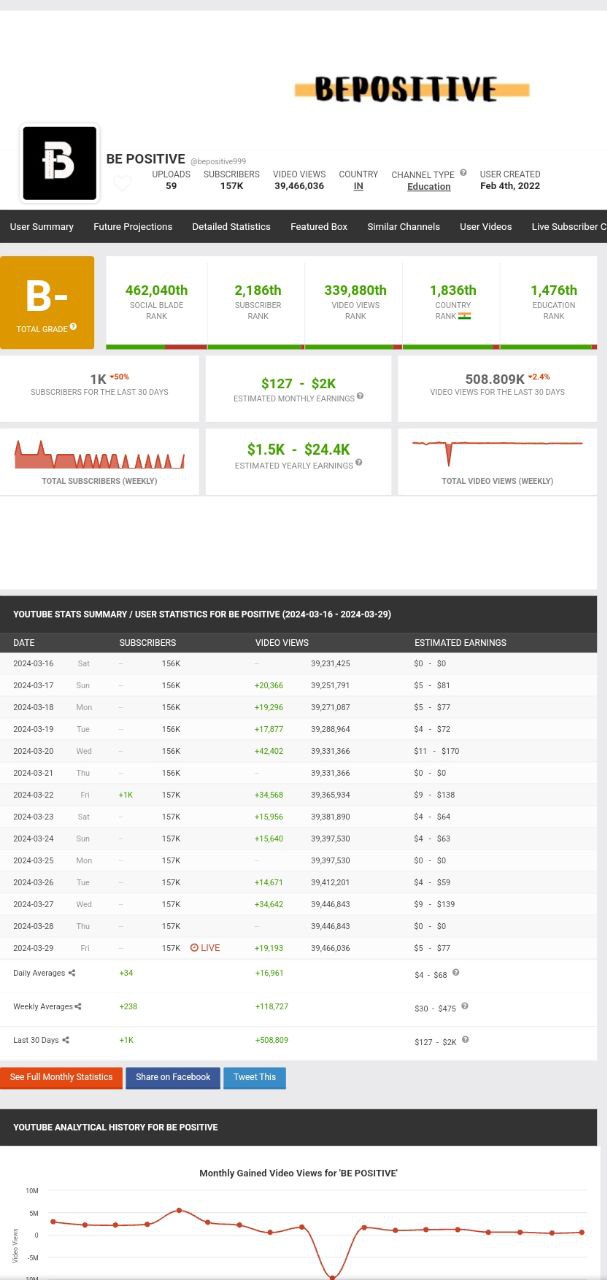This screenshot has width=607, height=1280.
Task: Click the +34,642 views gain cell
Action: pos(269,904)
